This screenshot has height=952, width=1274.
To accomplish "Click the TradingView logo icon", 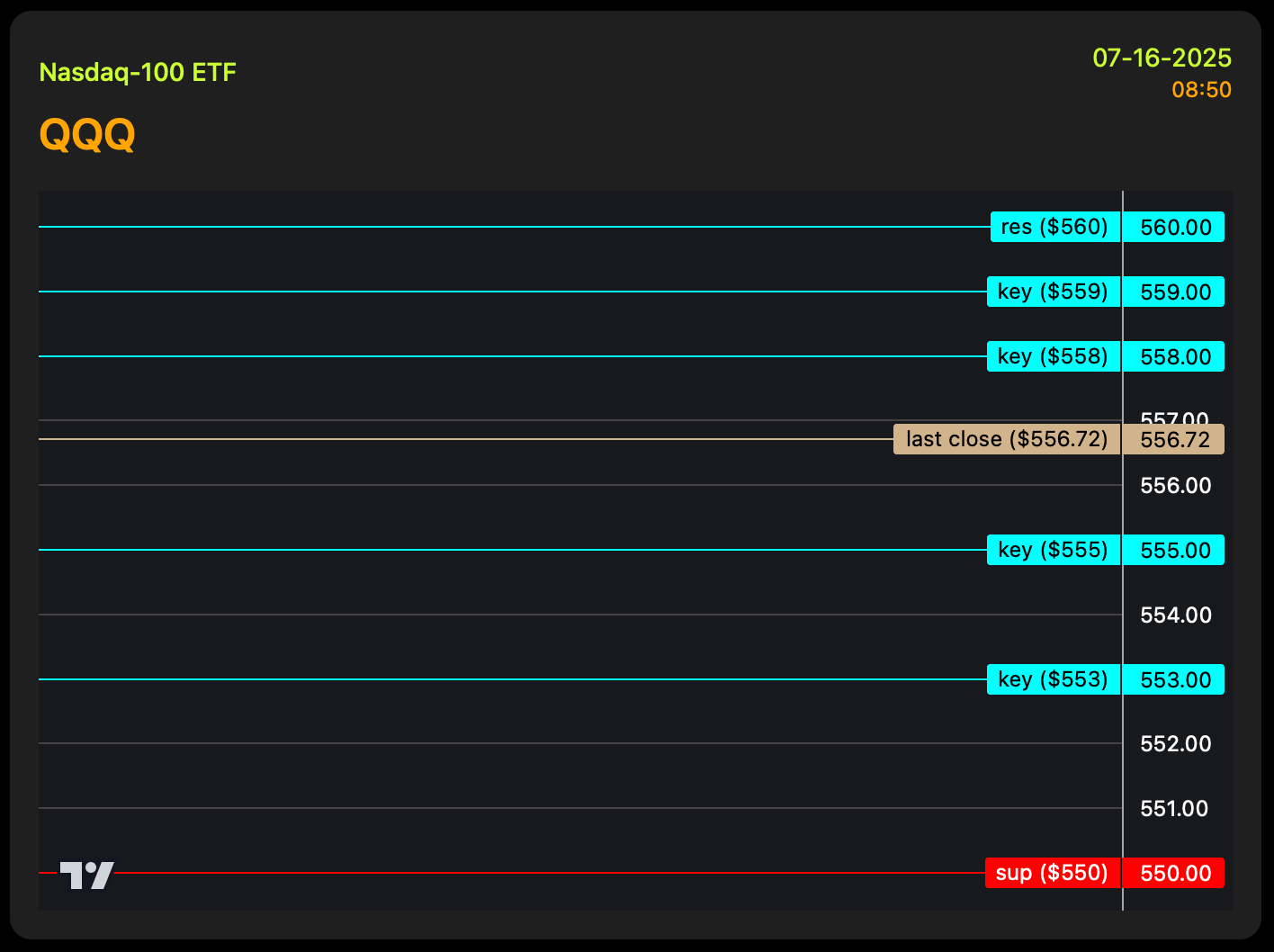I will pos(86,875).
